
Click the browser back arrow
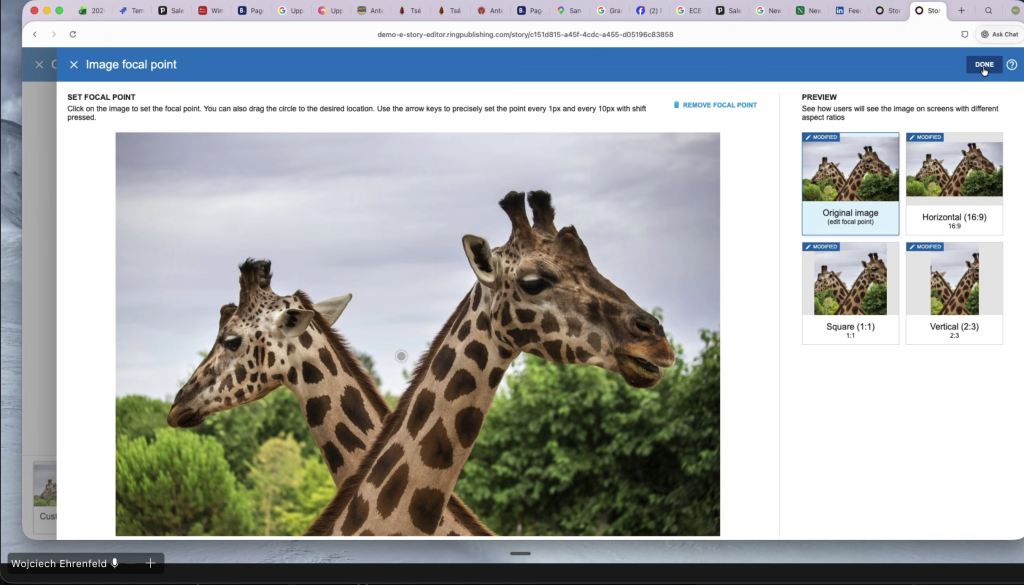click(x=35, y=34)
